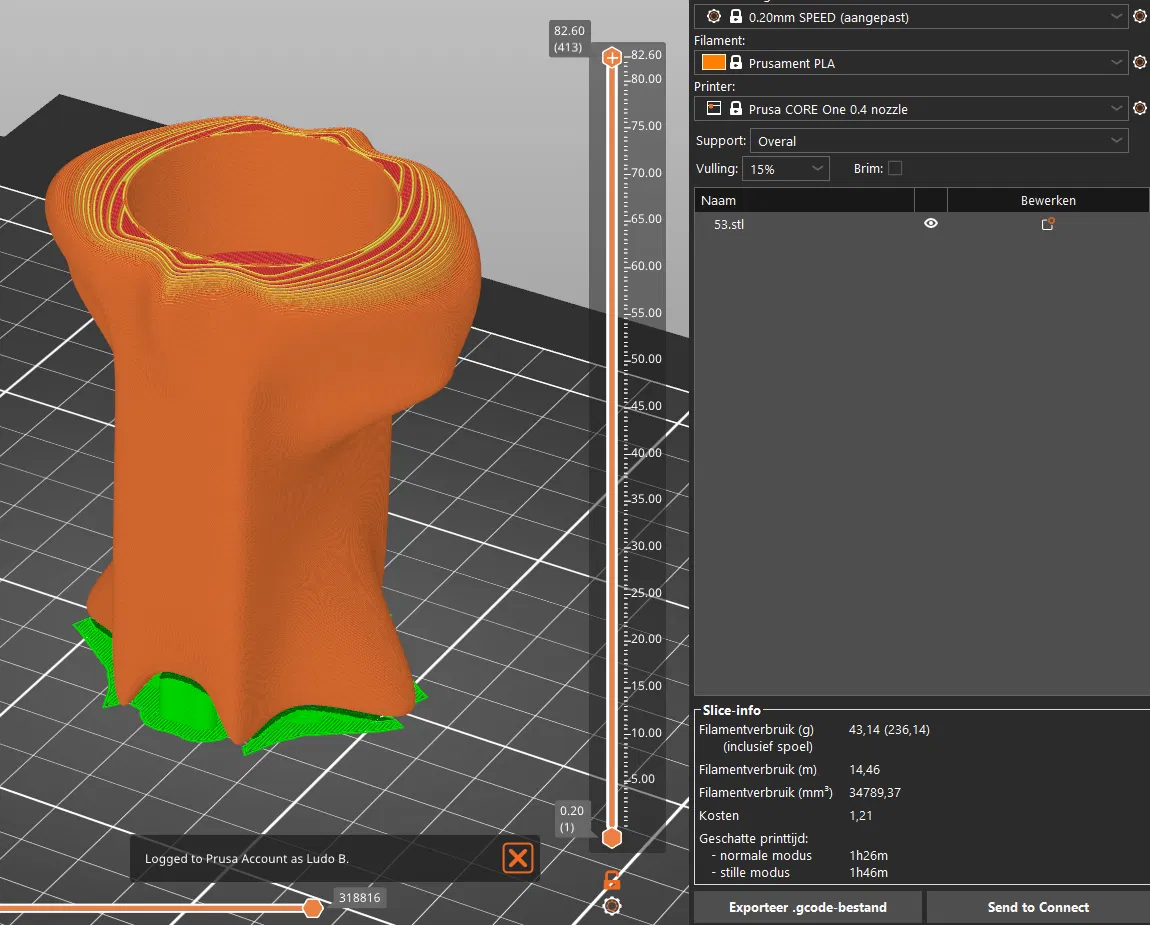Toggle visibility eye for 53.stl
The width and height of the screenshot is (1150, 925).
(931, 224)
